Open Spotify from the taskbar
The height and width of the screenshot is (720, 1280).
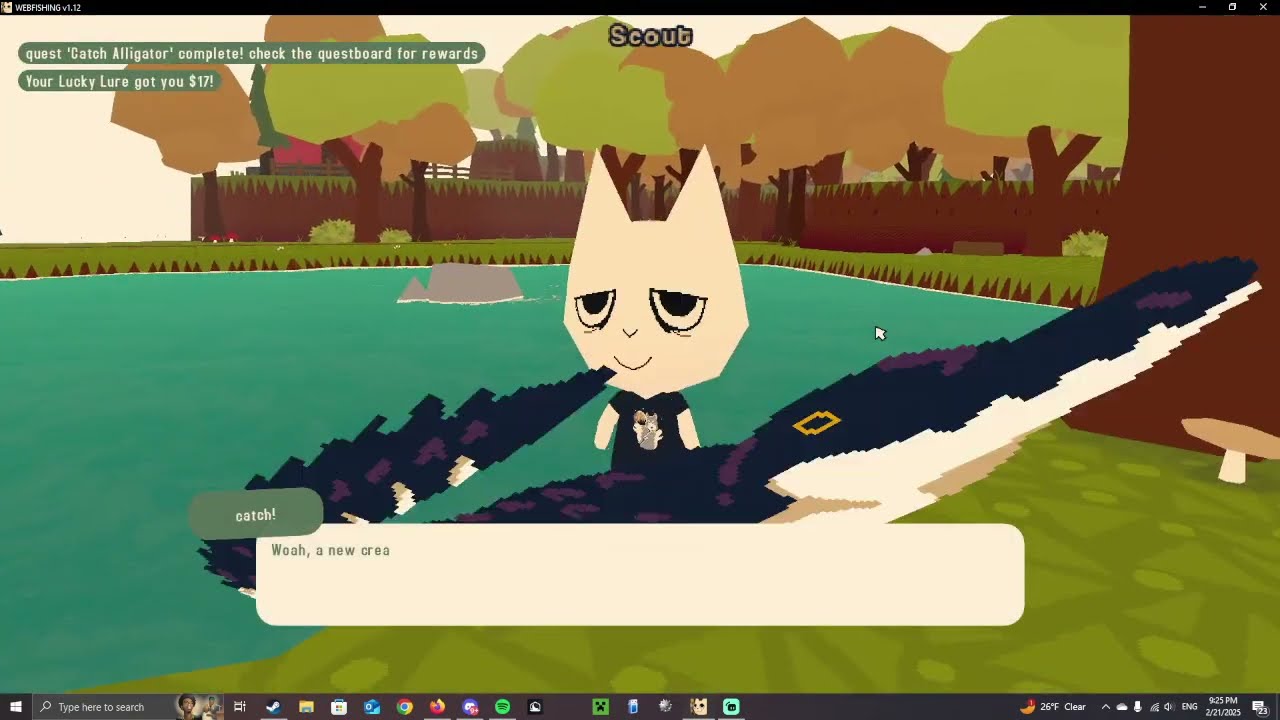pos(503,707)
